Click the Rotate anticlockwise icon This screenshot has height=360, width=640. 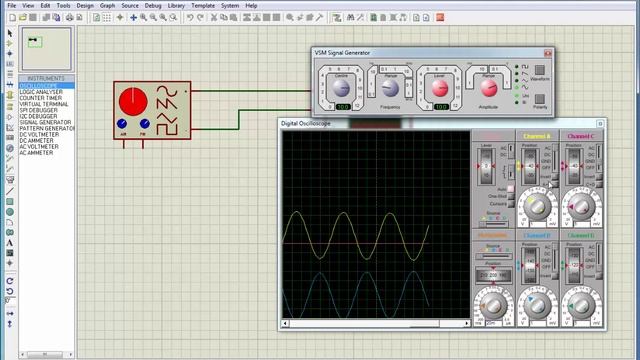tap(10, 291)
